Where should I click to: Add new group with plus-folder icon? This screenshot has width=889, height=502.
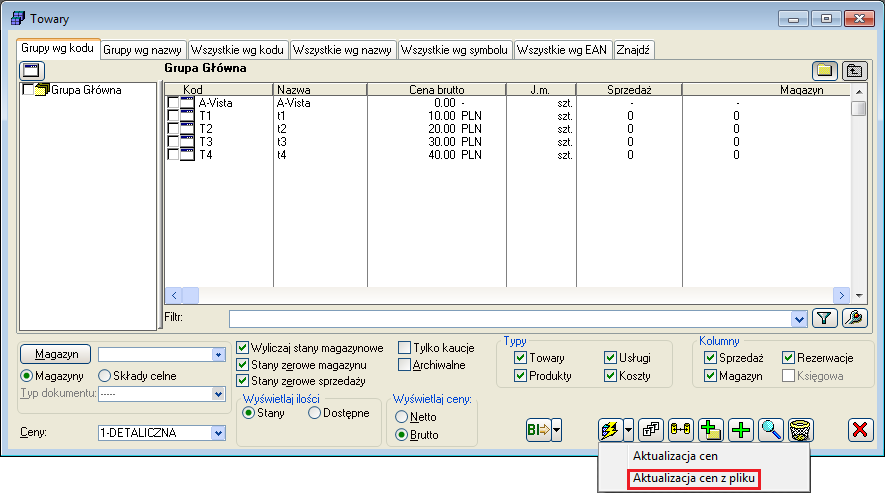point(711,430)
